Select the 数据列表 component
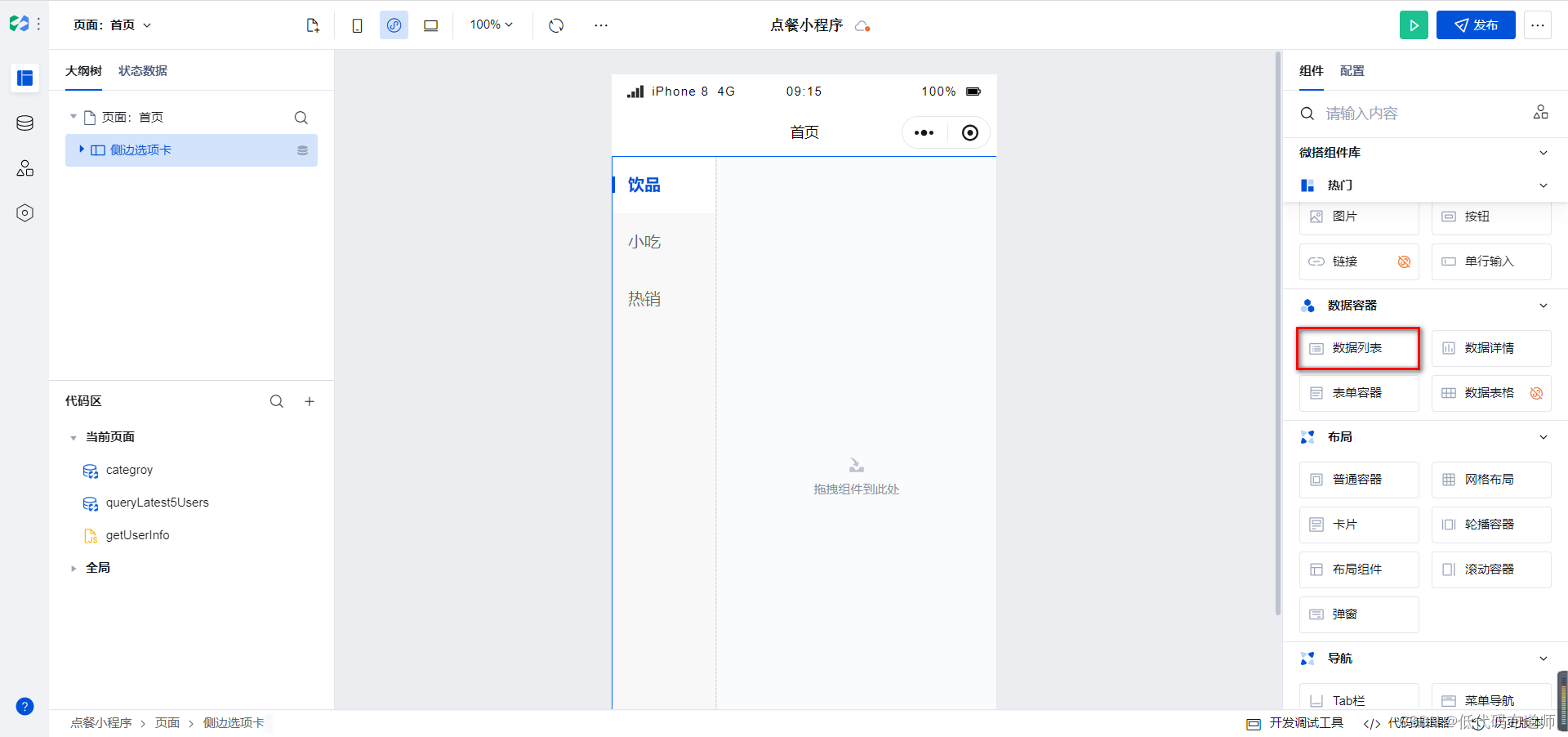Viewport: 1568px width, 737px height. [x=1359, y=348]
